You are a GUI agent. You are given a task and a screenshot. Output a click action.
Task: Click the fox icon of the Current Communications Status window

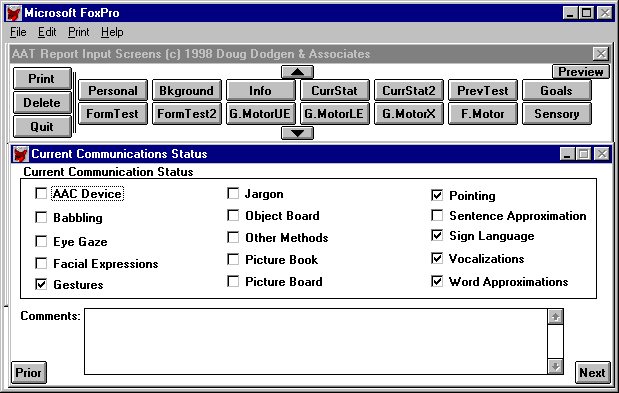[20, 154]
